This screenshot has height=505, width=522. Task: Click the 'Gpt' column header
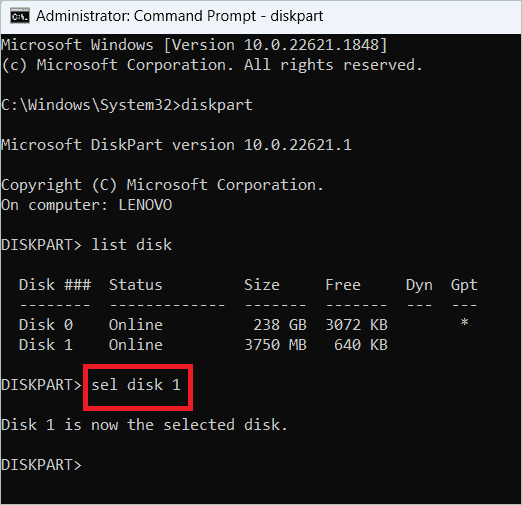pos(464,286)
